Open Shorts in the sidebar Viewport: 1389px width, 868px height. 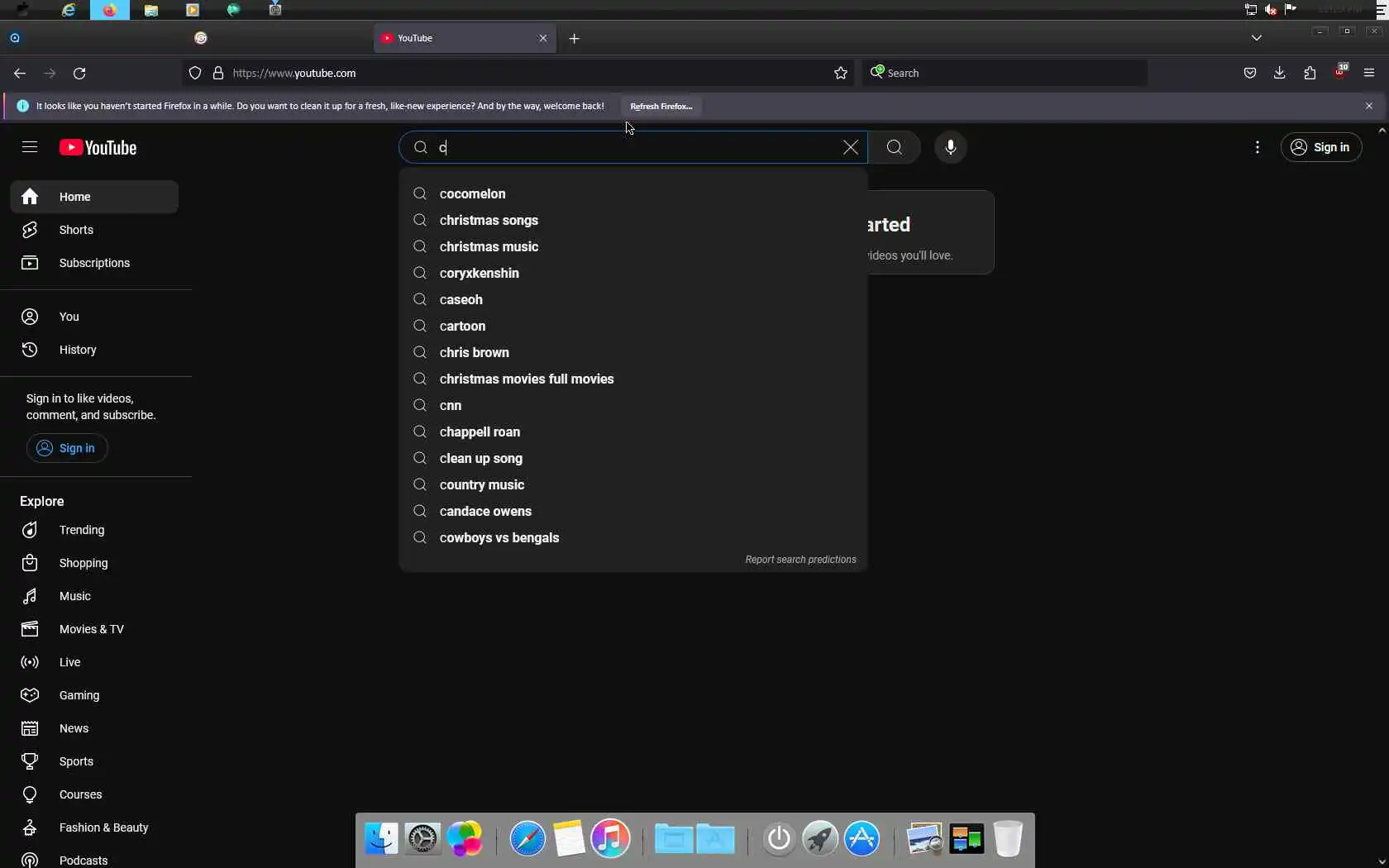pos(94,230)
